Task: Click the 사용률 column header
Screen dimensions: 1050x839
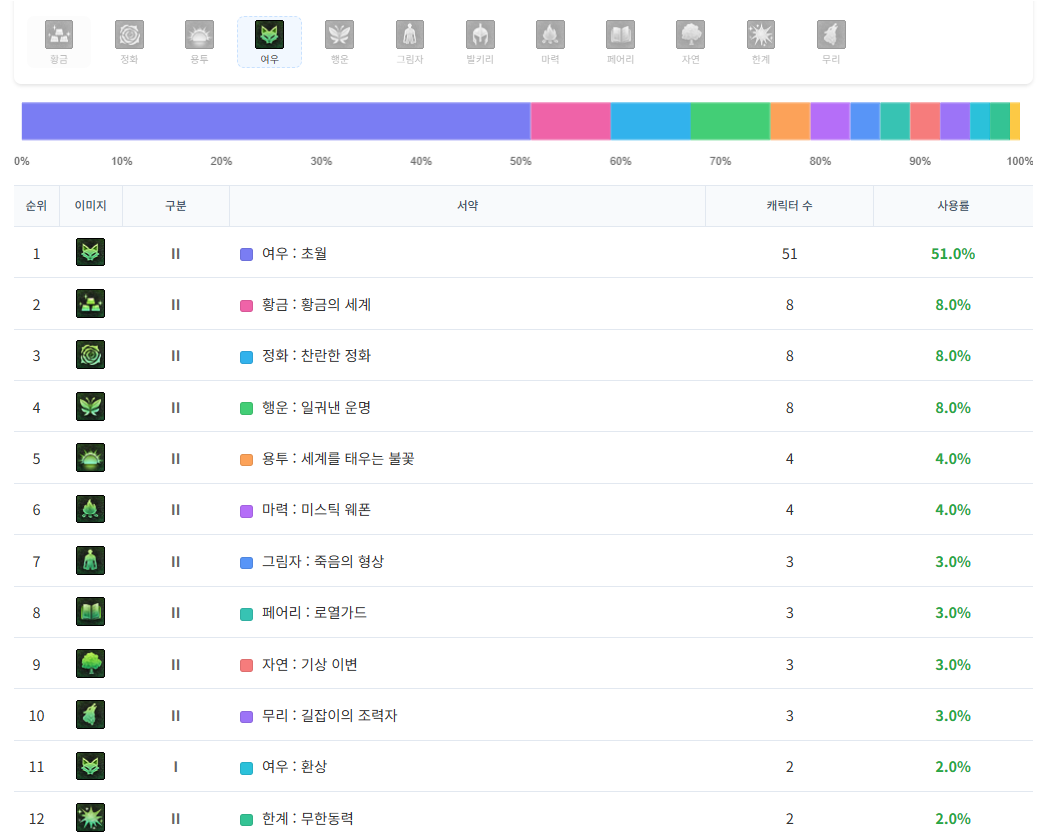Action: (x=952, y=206)
